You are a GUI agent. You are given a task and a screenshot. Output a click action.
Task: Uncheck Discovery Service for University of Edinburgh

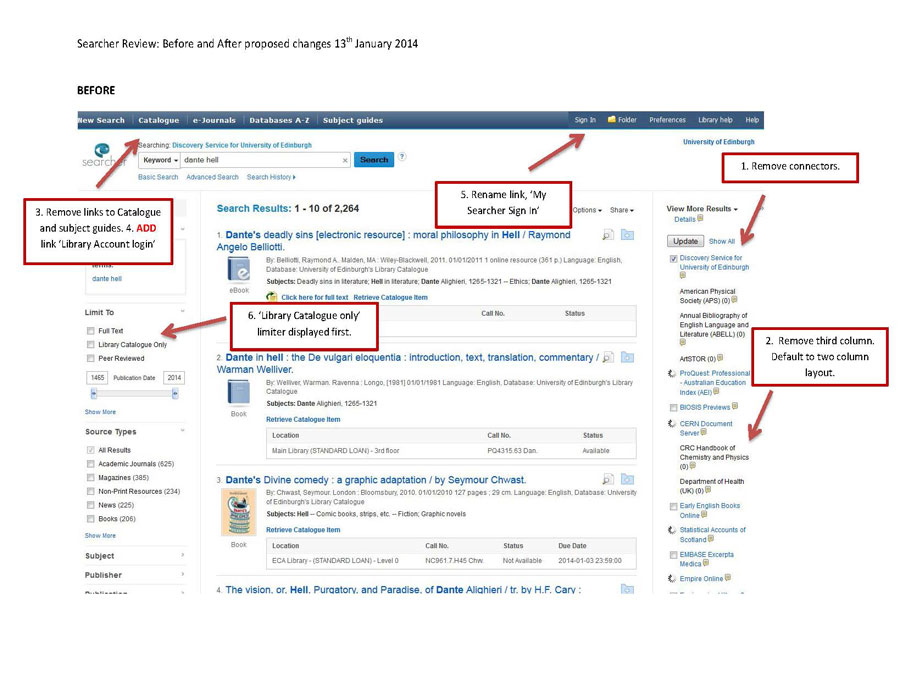(673, 258)
